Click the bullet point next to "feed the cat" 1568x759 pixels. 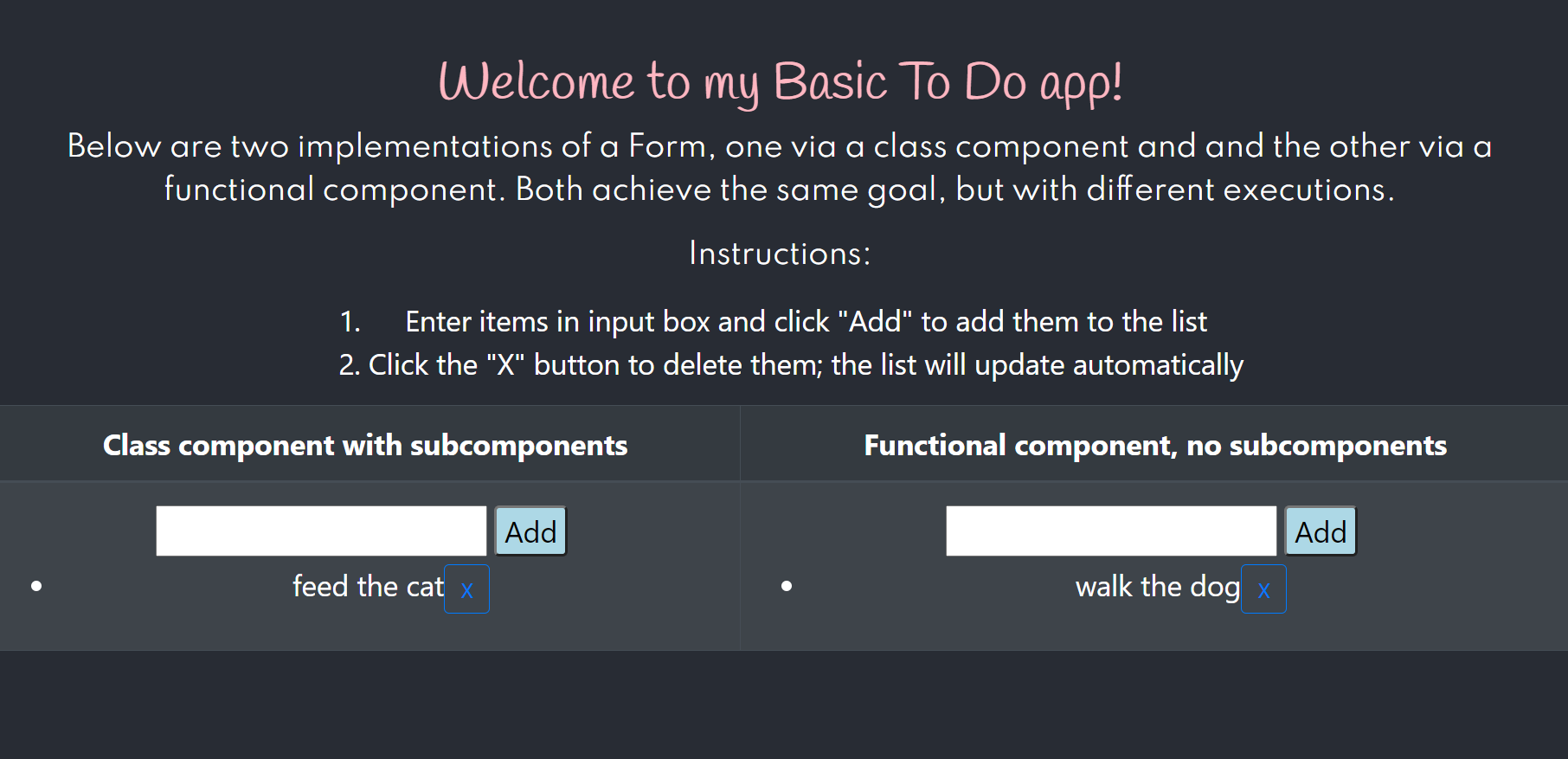point(35,585)
